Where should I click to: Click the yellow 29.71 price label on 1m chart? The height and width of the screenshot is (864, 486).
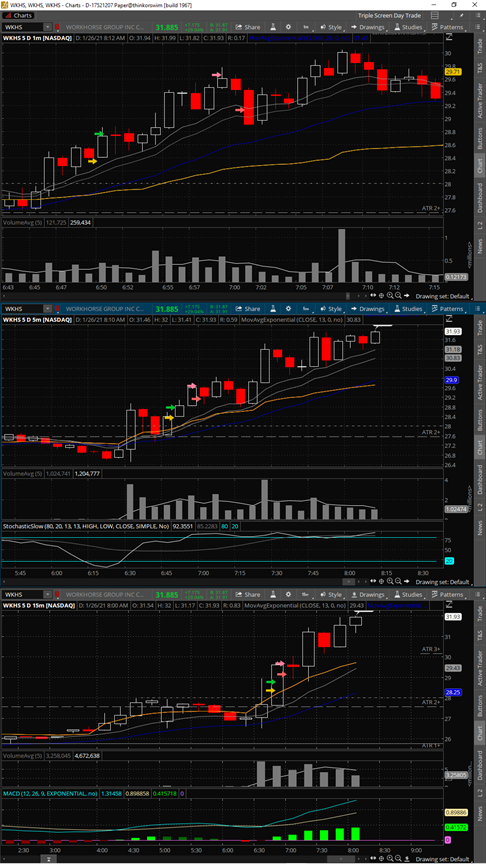[x=455, y=72]
